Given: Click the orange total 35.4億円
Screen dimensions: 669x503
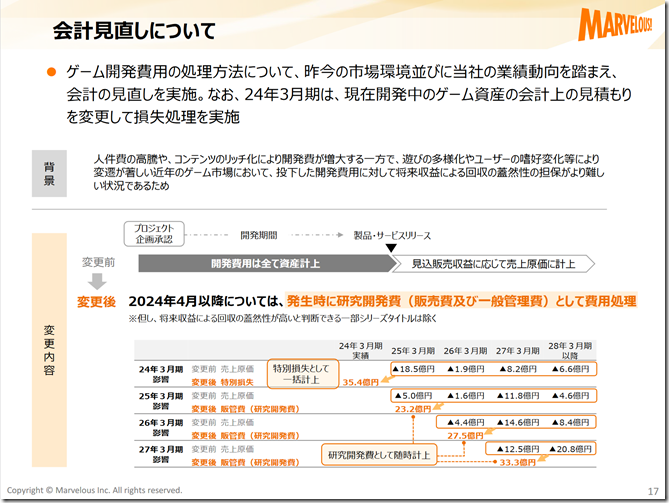Looking at the screenshot, I should pyautogui.click(x=361, y=382).
